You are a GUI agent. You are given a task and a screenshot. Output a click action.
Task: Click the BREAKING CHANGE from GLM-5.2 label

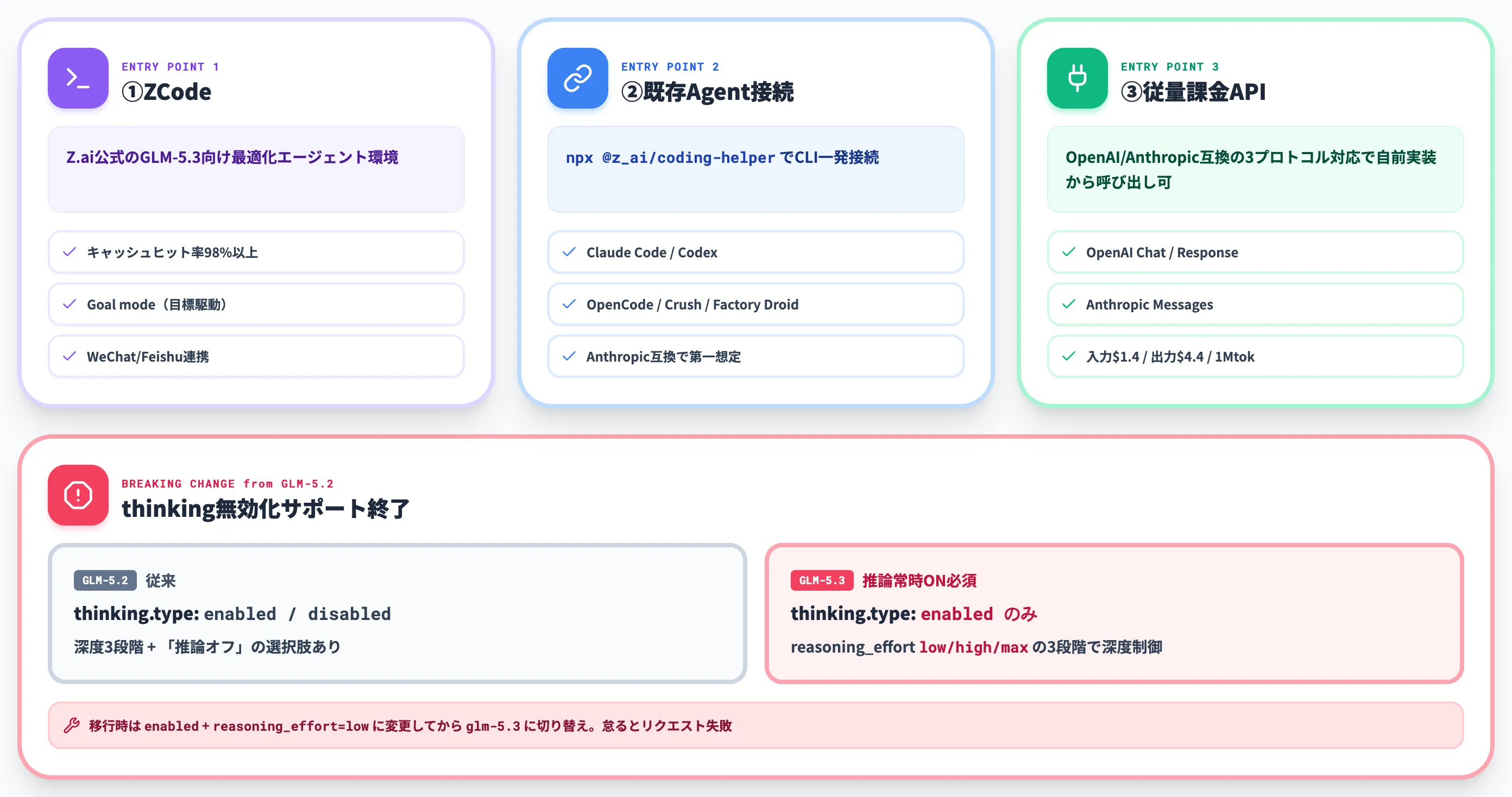(228, 484)
